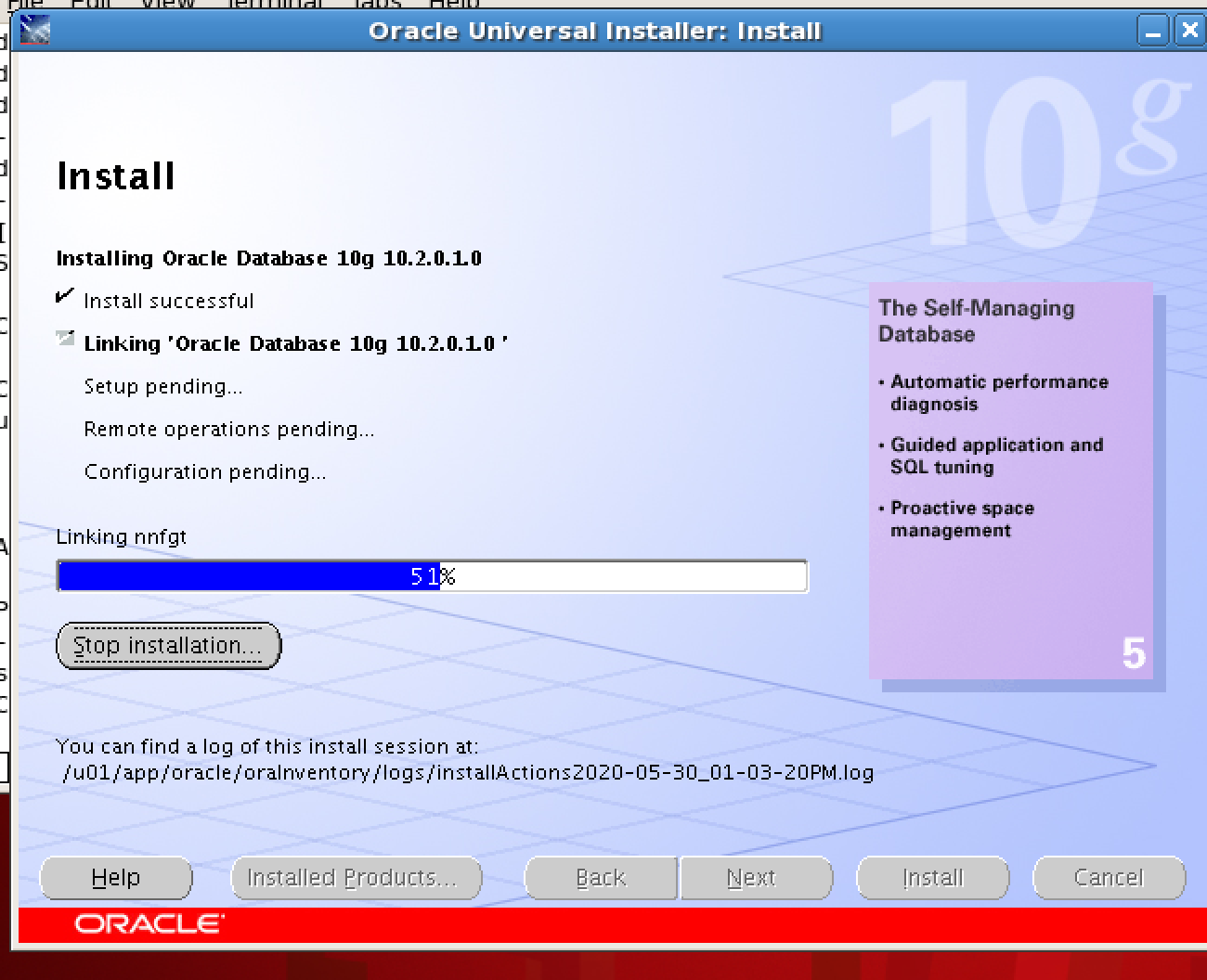Click the 'Linking nnfgt' status label

click(122, 536)
